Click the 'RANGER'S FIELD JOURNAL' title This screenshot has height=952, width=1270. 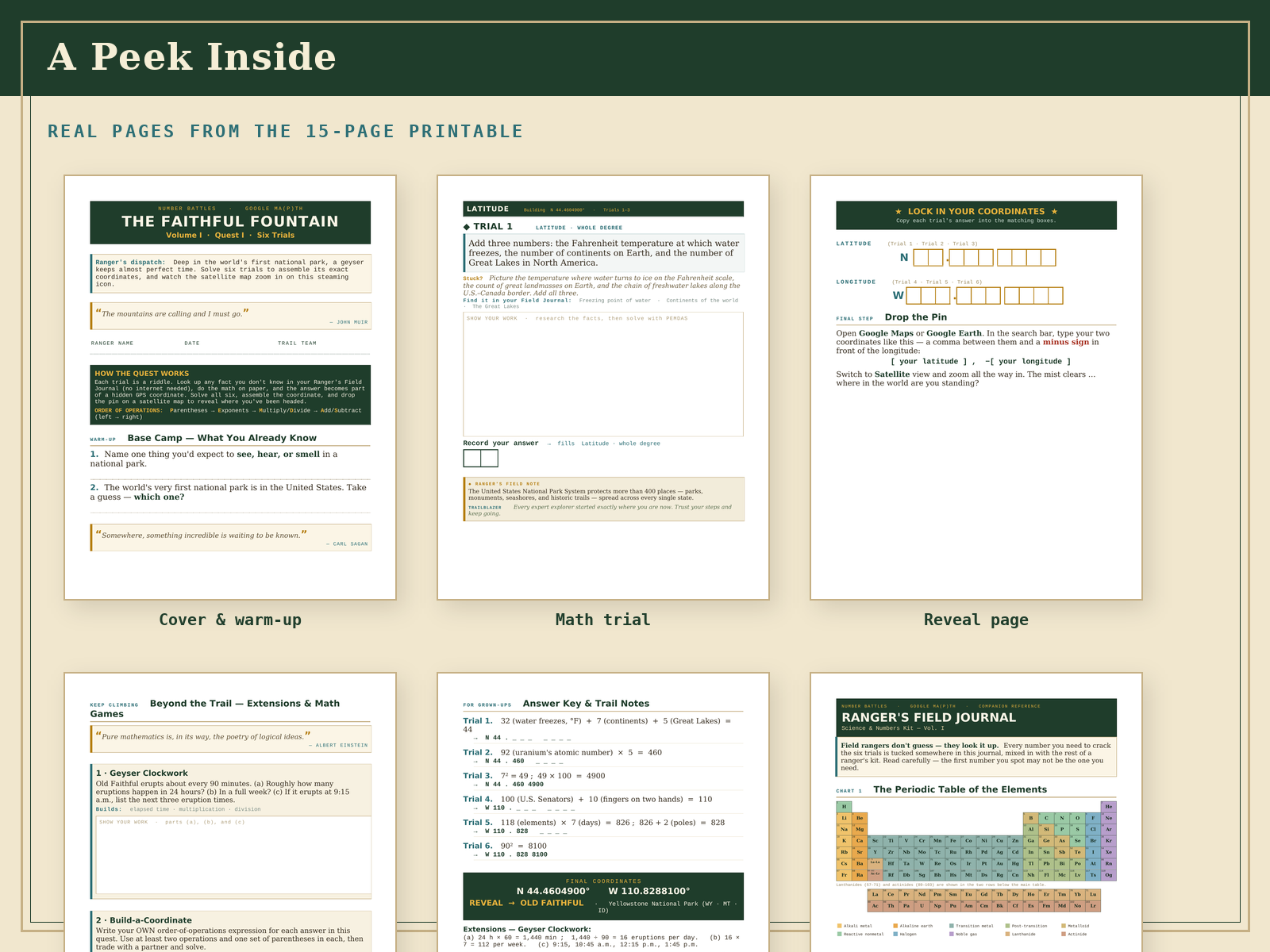929,717
